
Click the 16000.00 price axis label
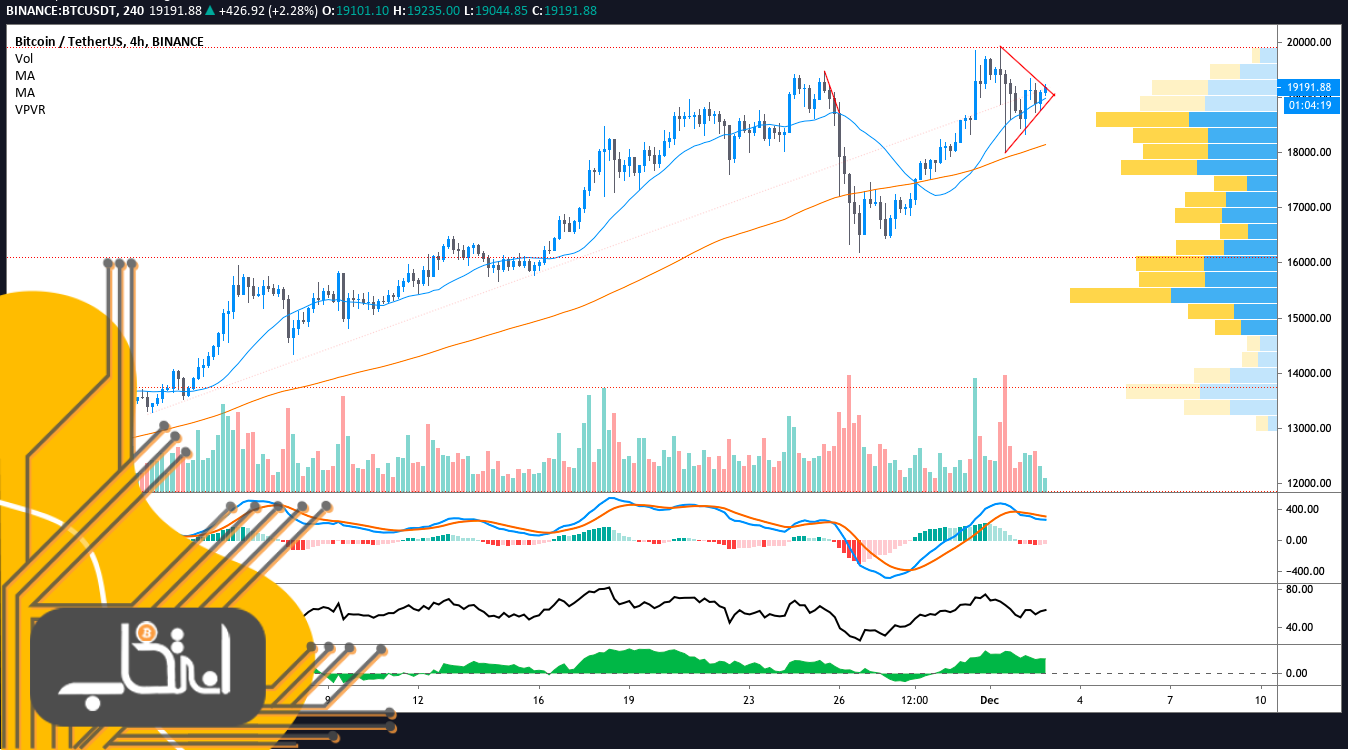(x=1309, y=262)
